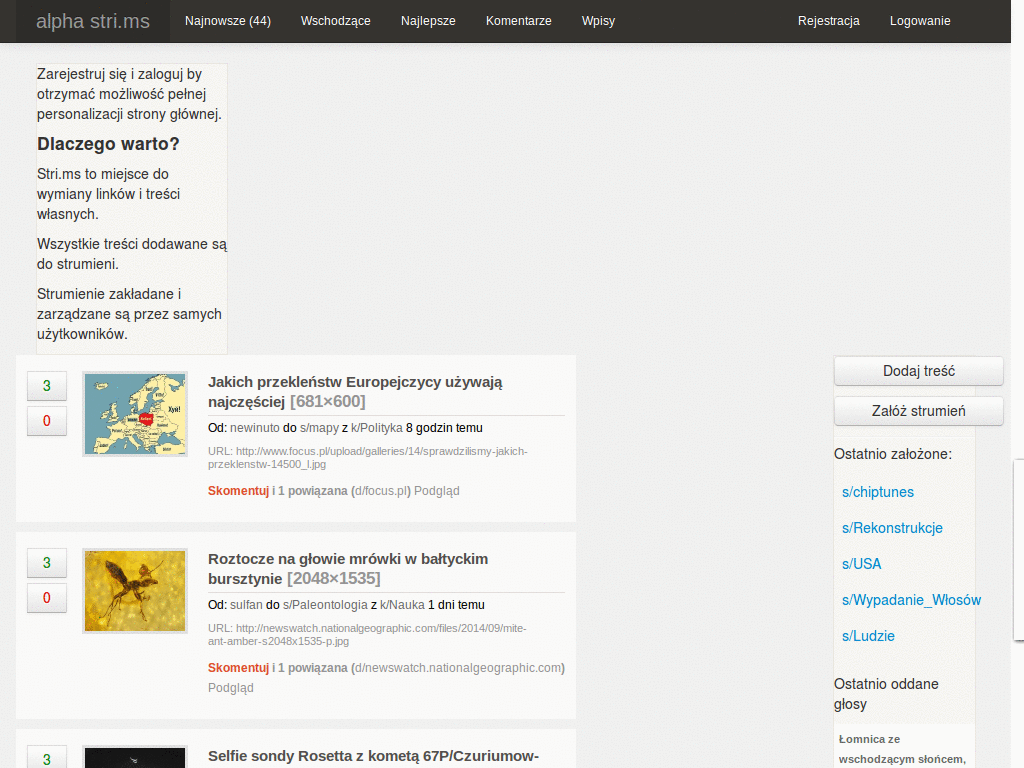
Task: Click Podgląd on the amber ant post
Action: click(231, 688)
